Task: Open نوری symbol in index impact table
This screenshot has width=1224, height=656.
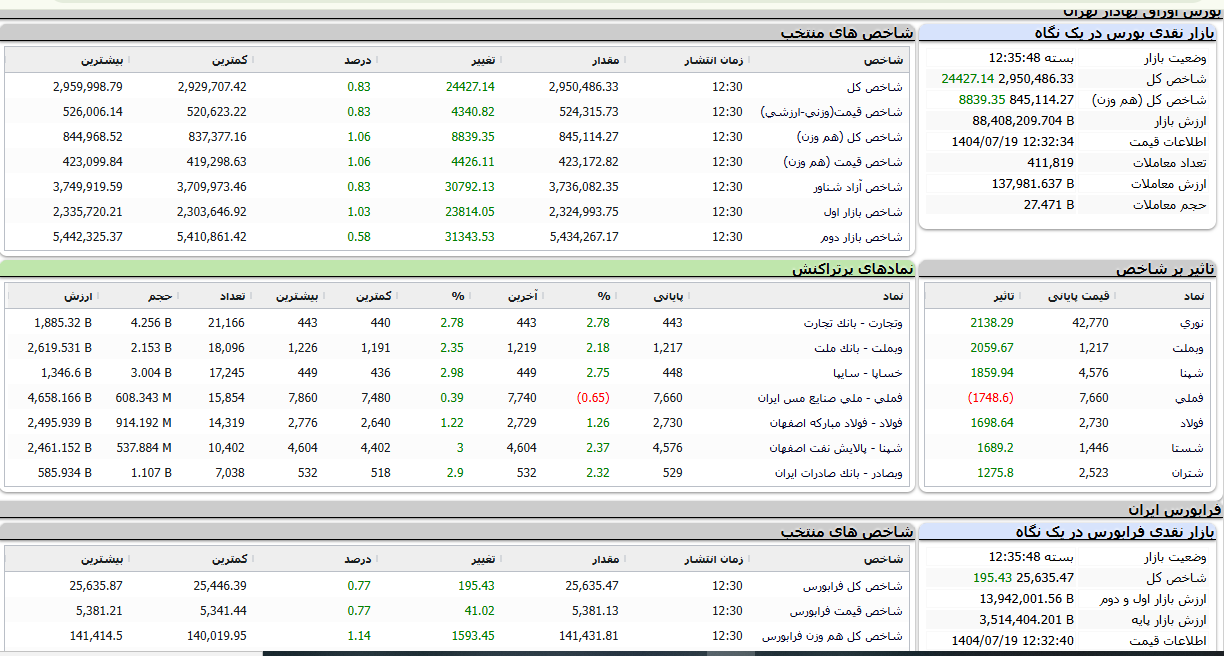Action: (1192, 323)
